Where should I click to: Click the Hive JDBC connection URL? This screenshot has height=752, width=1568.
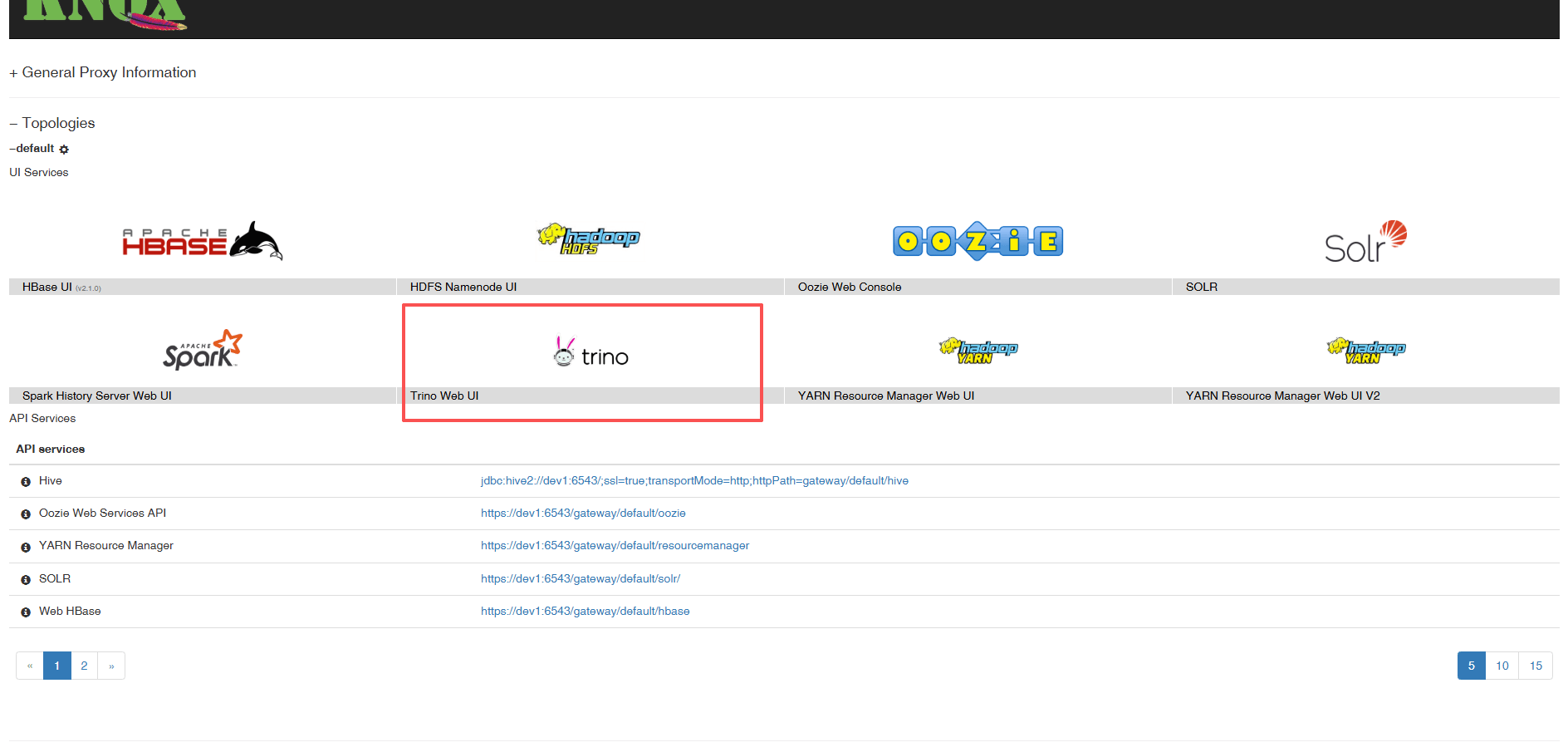(694, 481)
